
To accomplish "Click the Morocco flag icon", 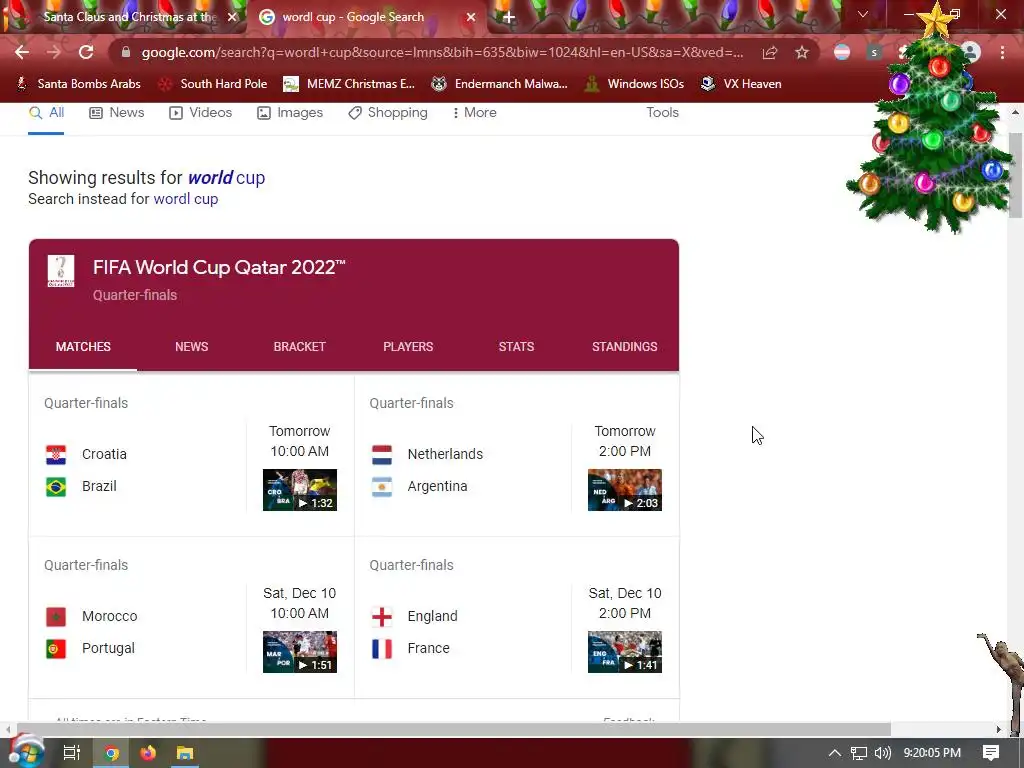I will [56, 616].
